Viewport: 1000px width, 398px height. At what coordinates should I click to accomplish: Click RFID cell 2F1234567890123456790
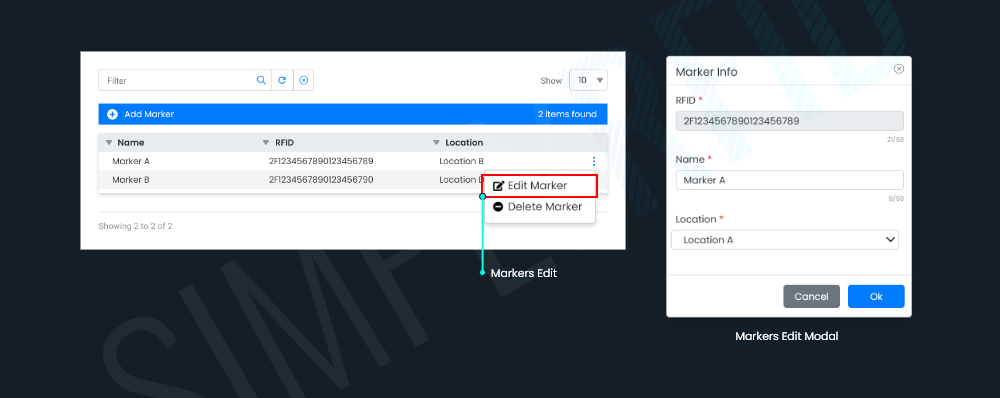click(x=321, y=180)
